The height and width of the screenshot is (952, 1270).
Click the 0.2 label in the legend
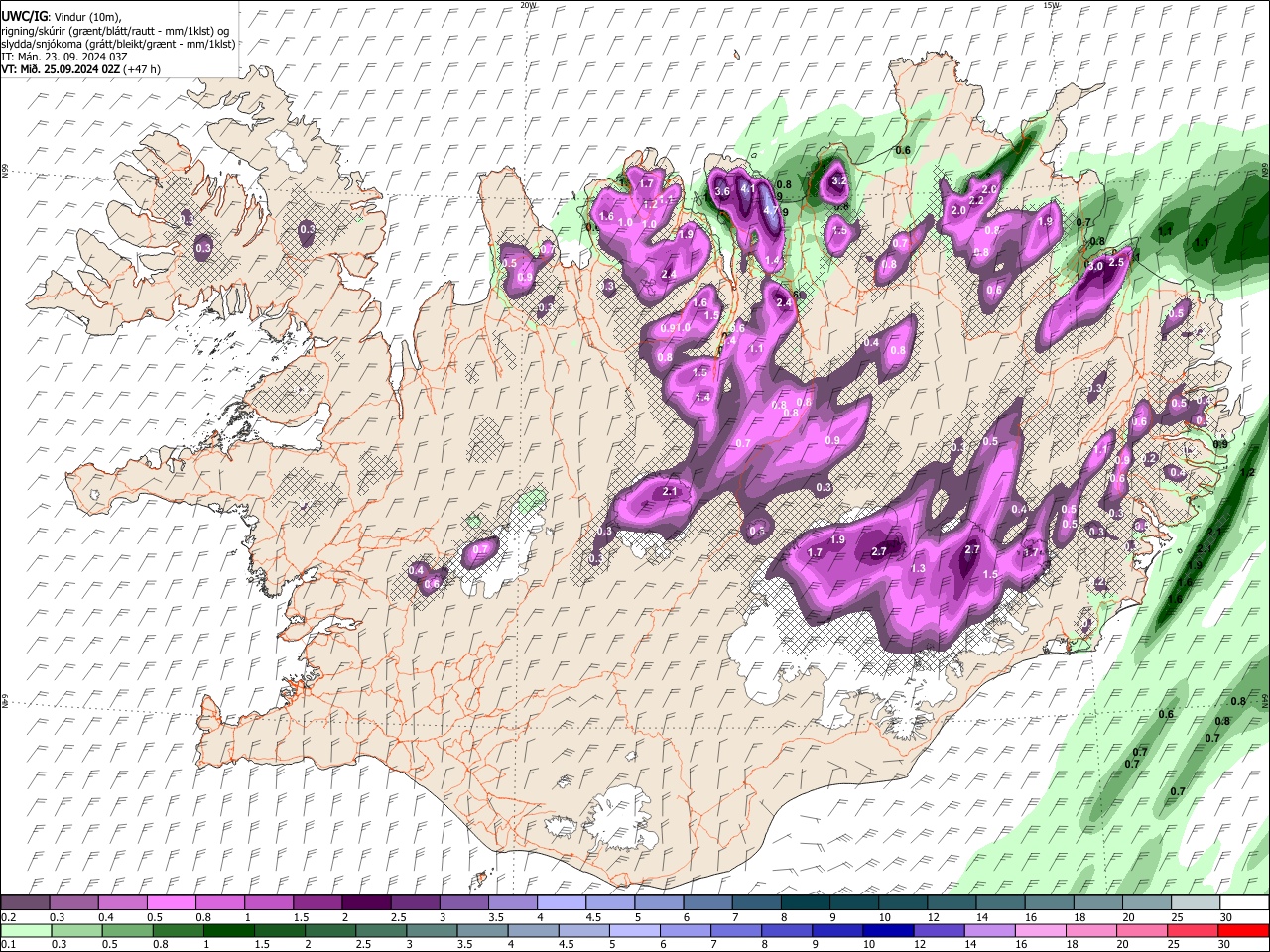coord(9,917)
